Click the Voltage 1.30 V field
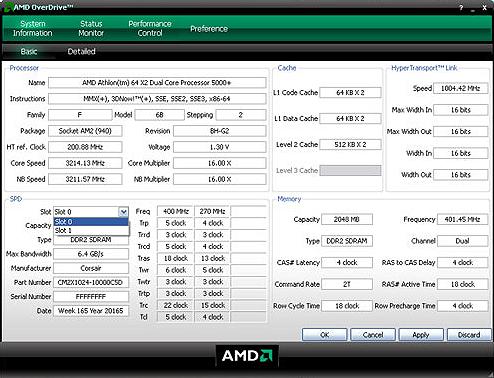 220,147
